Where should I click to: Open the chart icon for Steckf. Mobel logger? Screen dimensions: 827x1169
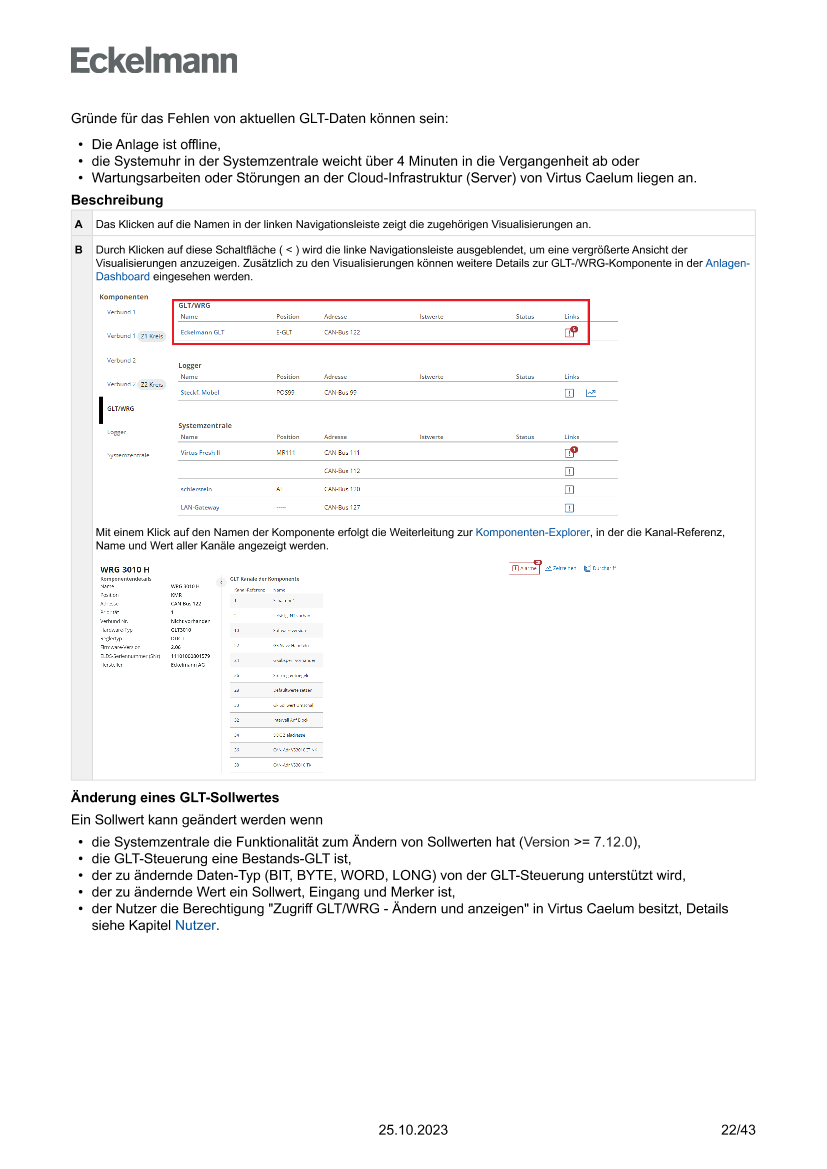point(591,393)
